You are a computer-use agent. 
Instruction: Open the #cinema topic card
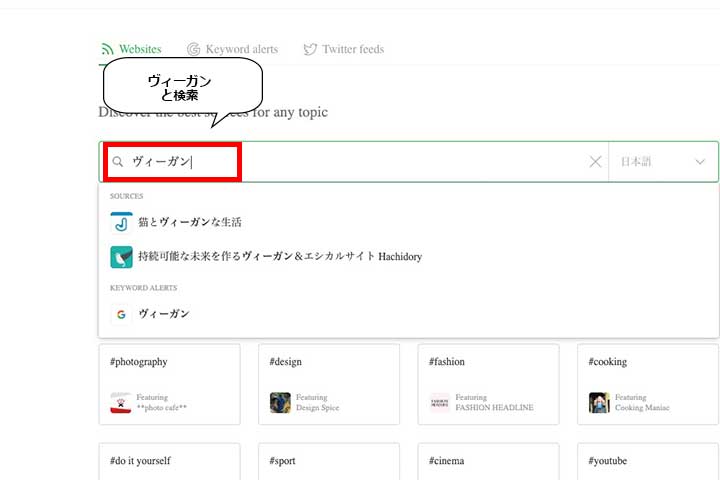[488, 462]
